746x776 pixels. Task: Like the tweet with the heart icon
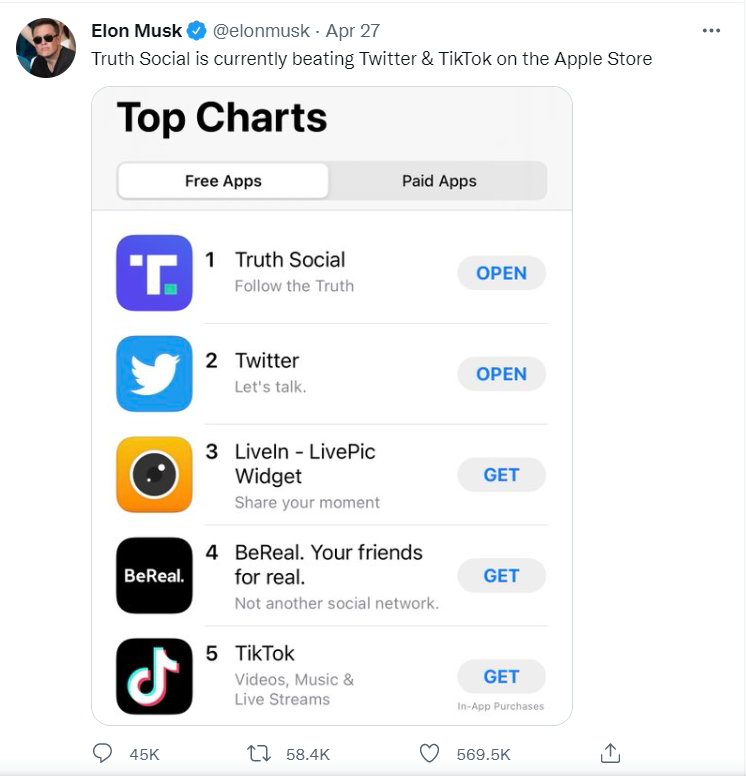click(x=429, y=754)
